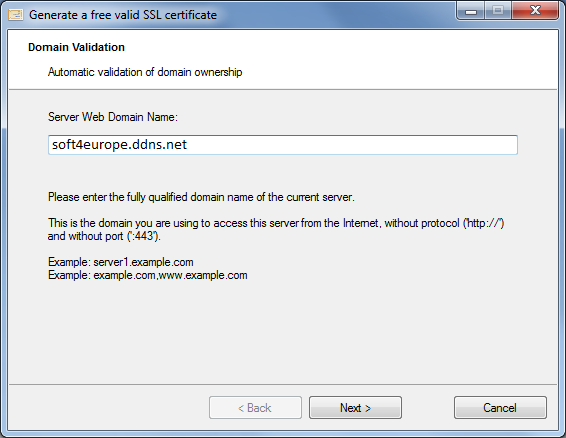Click the empty title bar area right of the title

pyautogui.click(x=336, y=15)
